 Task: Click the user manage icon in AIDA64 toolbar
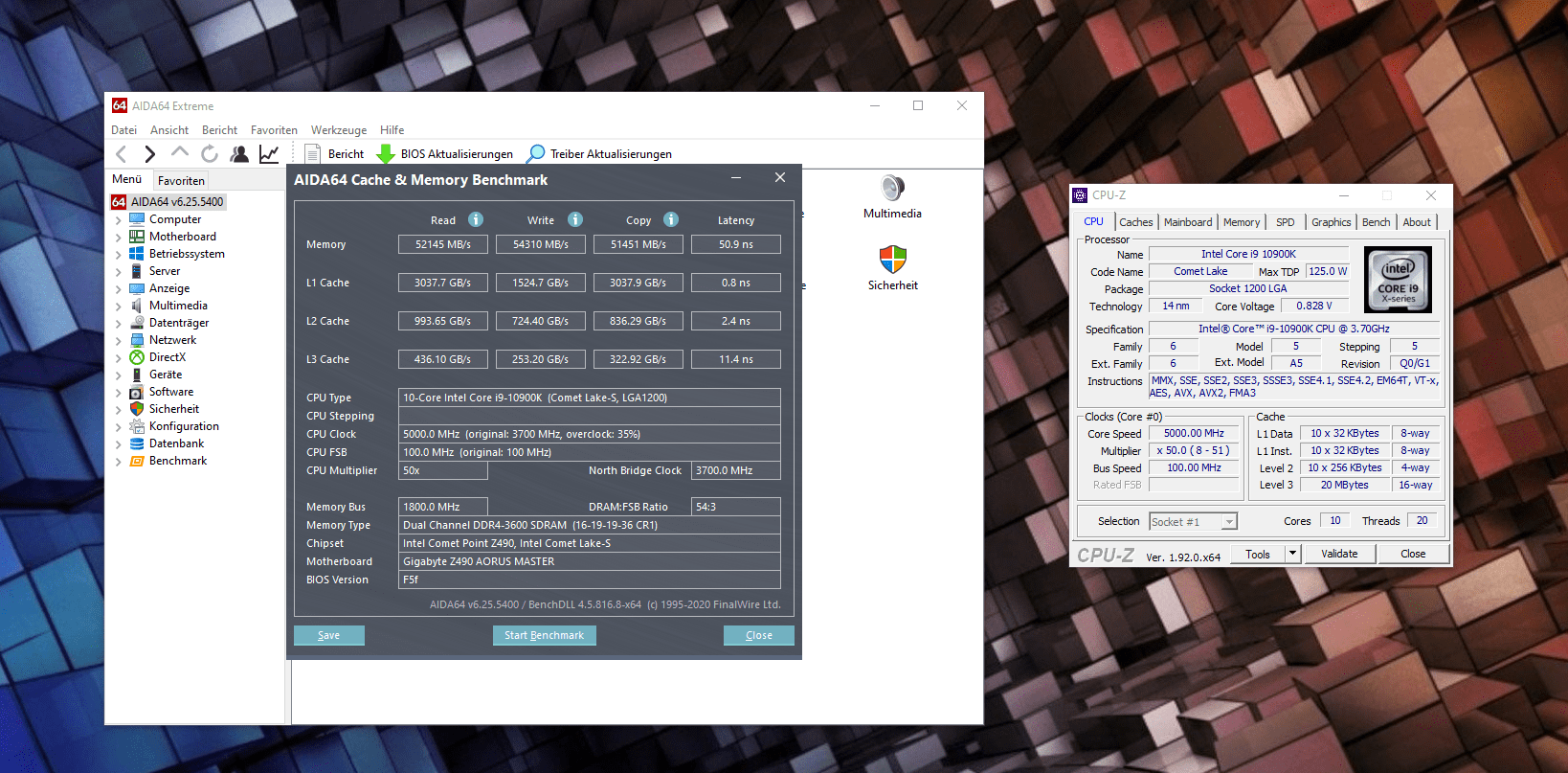(x=239, y=153)
